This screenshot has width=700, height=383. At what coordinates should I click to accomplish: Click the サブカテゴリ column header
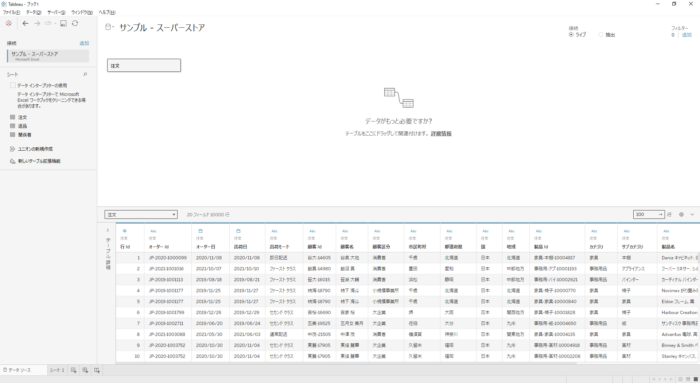(633, 247)
